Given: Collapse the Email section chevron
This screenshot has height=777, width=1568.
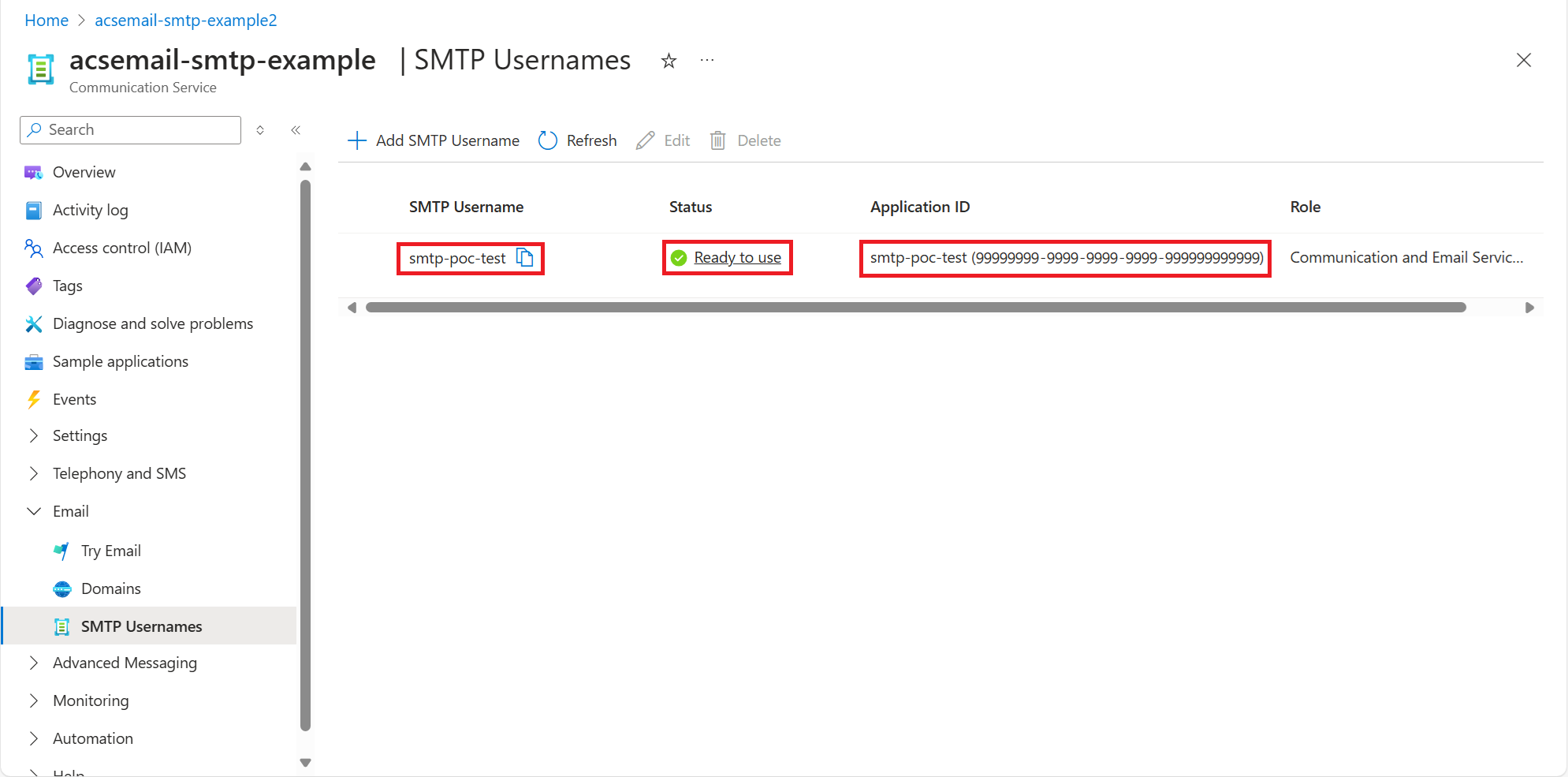Looking at the screenshot, I should tap(33, 511).
